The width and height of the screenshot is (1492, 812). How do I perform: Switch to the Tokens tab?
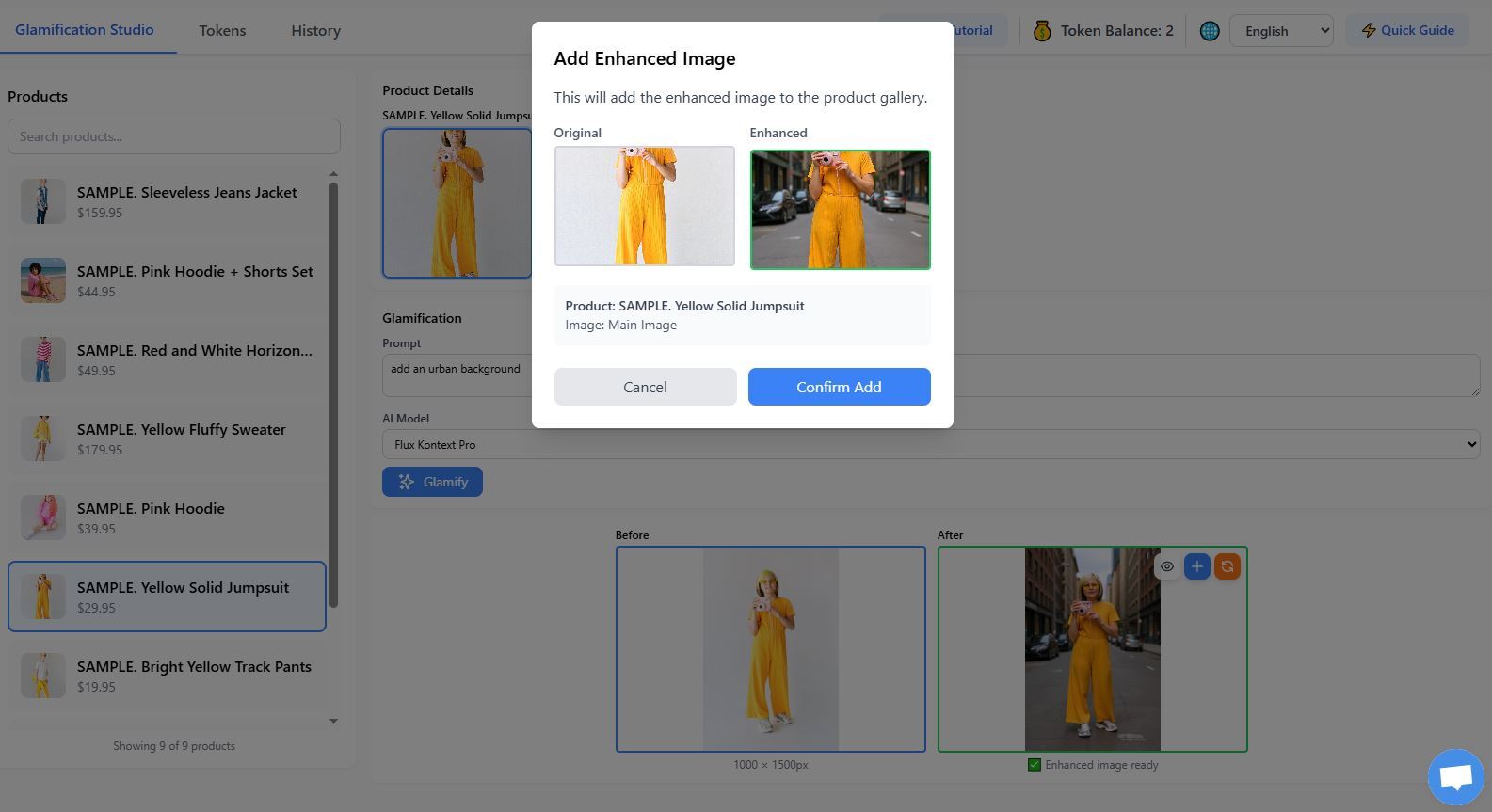point(222,30)
